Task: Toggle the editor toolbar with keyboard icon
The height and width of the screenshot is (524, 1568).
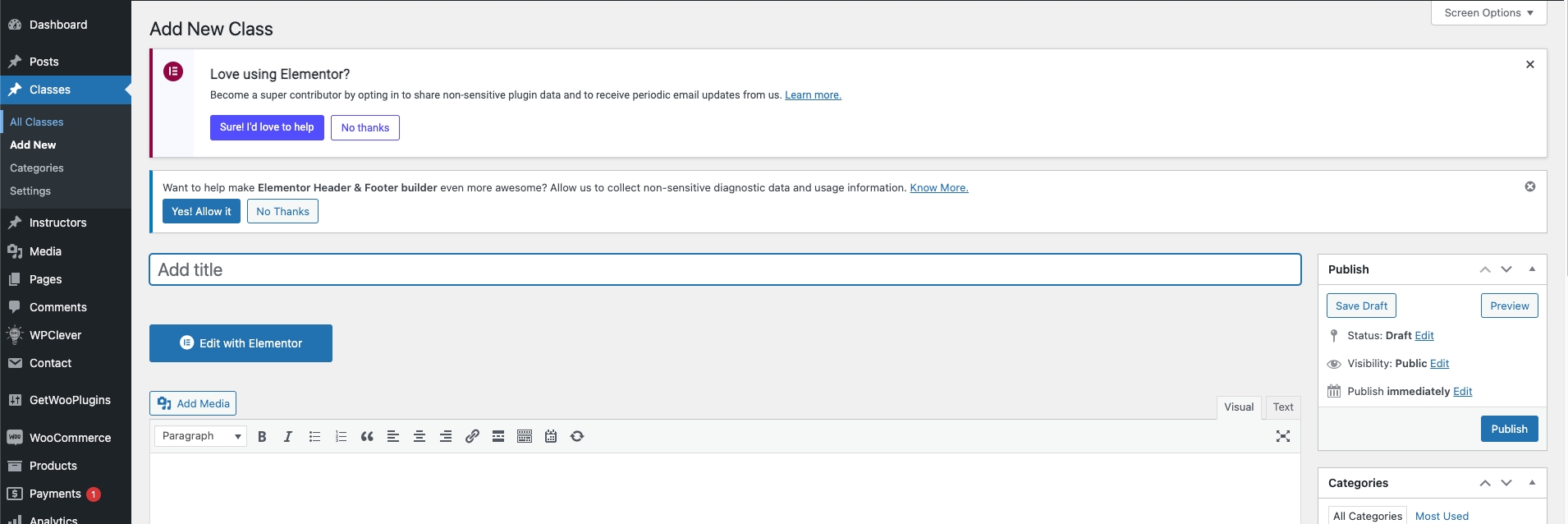Action: tap(525, 437)
